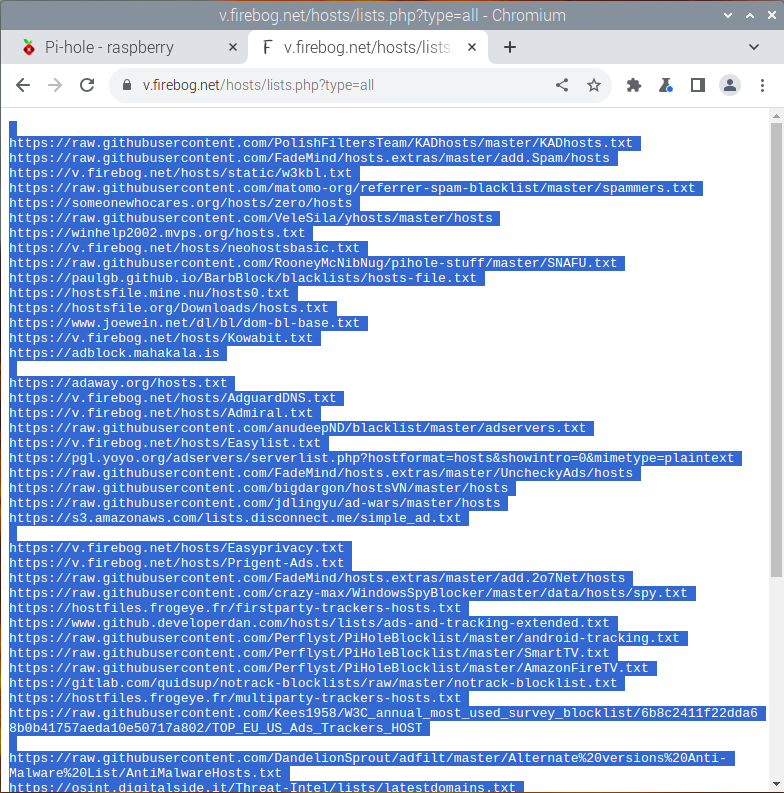Click the hostsfile.mine.nu hosts0.txt URL
This screenshot has height=793, width=784.
149,293
